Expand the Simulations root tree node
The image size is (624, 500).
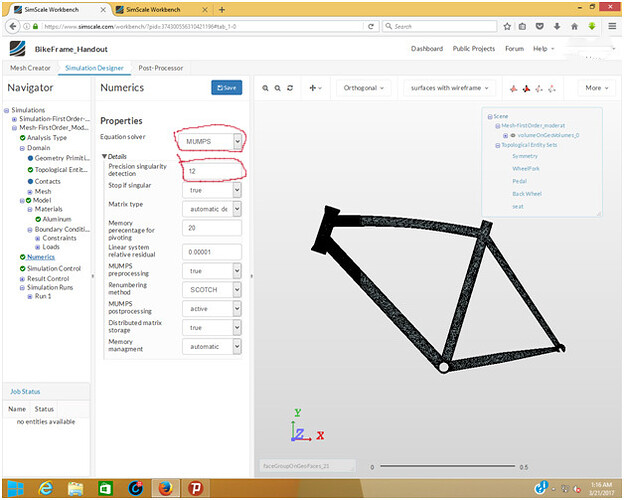click(6, 110)
